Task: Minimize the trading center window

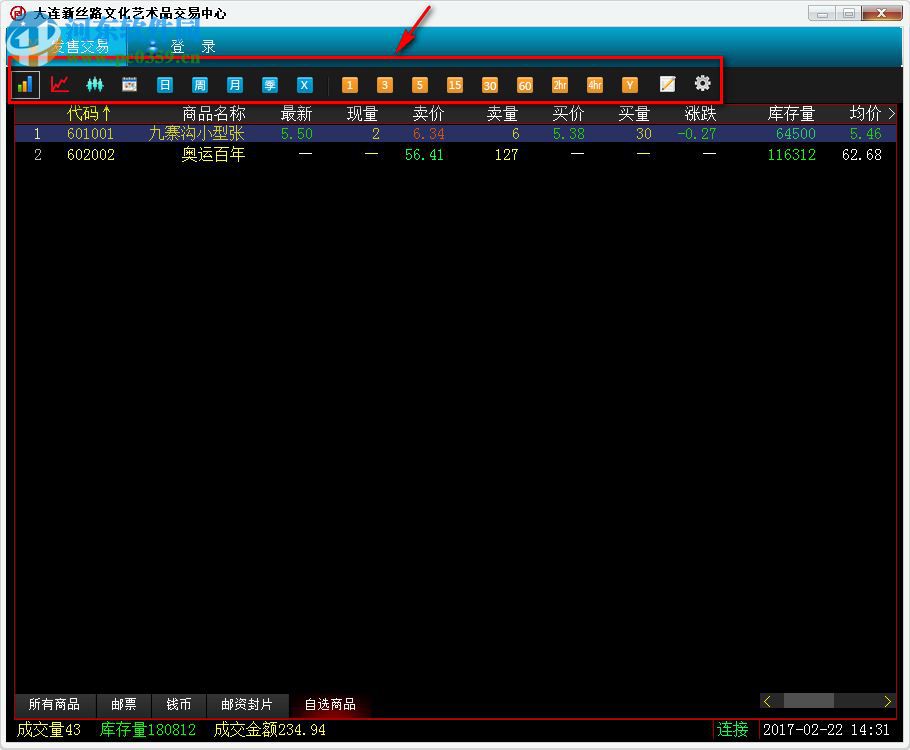Action: pyautogui.click(x=822, y=13)
